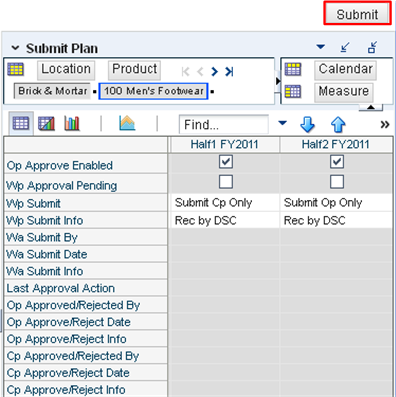Go to first page arrow

(185, 71)
